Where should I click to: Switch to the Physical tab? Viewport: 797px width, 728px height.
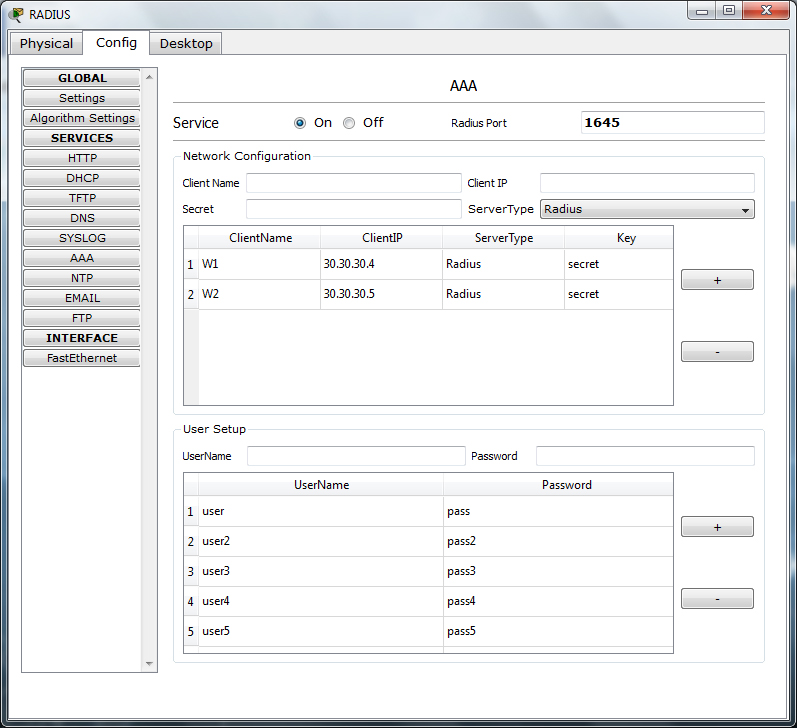46,44
